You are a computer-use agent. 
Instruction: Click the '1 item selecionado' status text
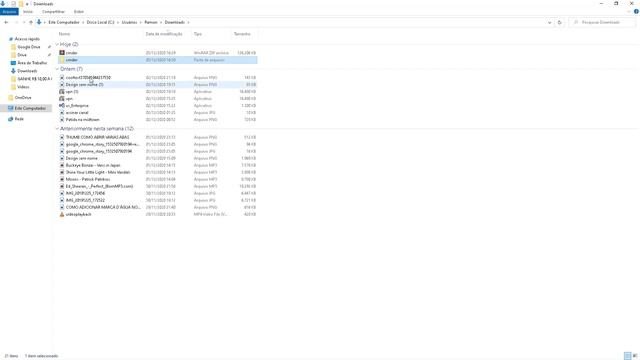click(x=42, y=356)
